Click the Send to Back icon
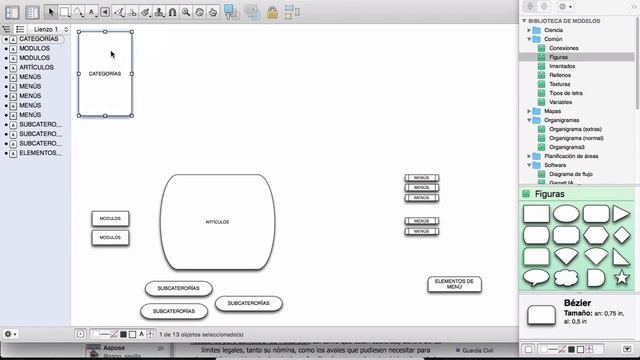The width and height of the screenshot is (640, 360). [x=252, y=12]
